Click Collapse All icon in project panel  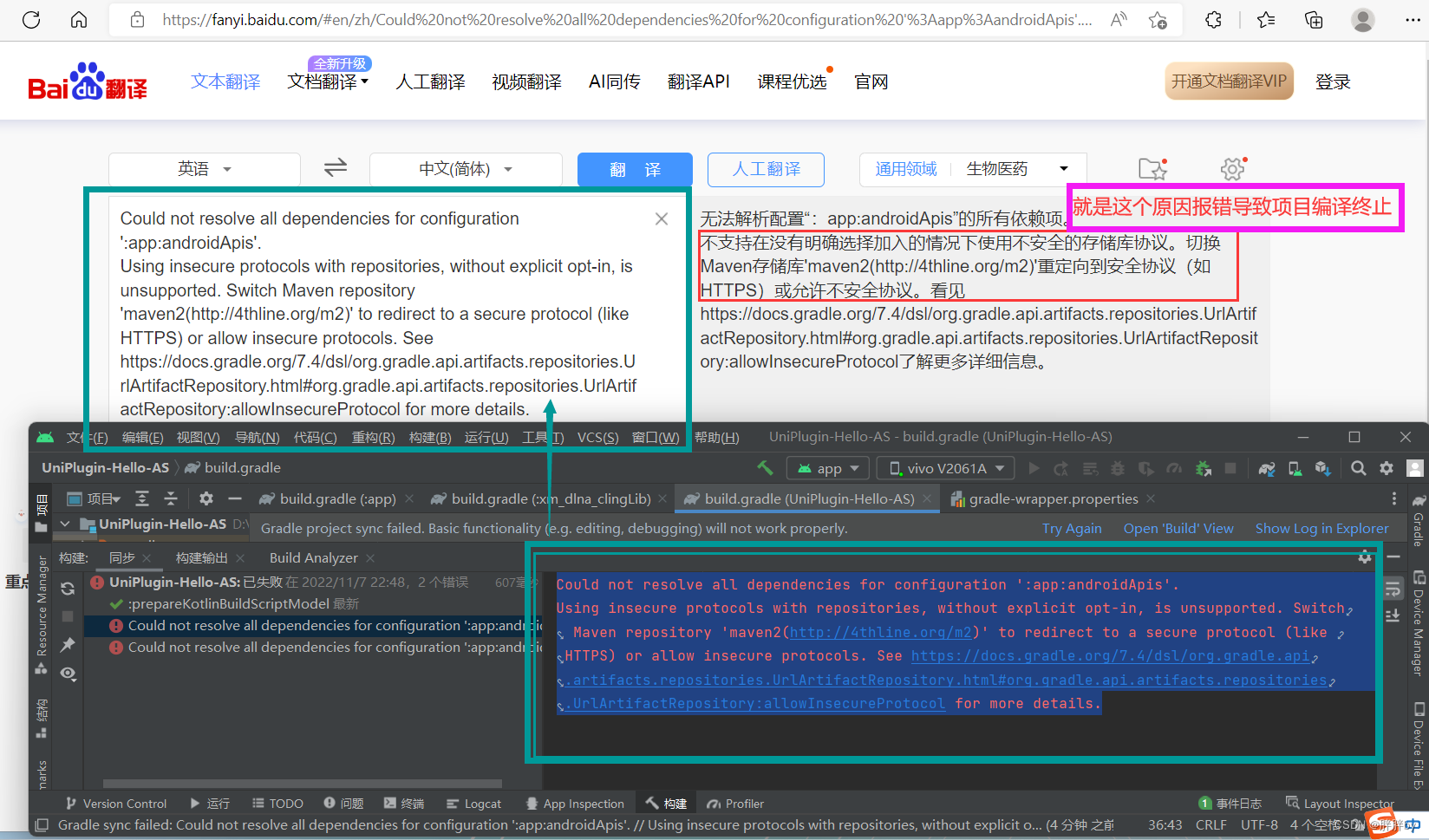(x=171, y=498)
